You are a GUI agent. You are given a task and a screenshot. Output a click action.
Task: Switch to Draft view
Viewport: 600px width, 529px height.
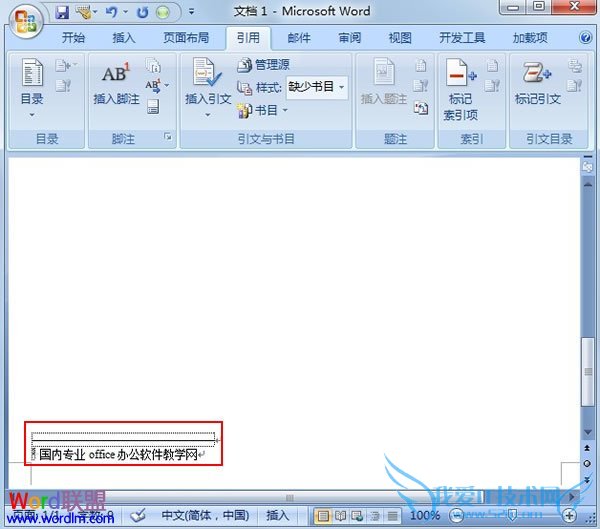(393, 516)
